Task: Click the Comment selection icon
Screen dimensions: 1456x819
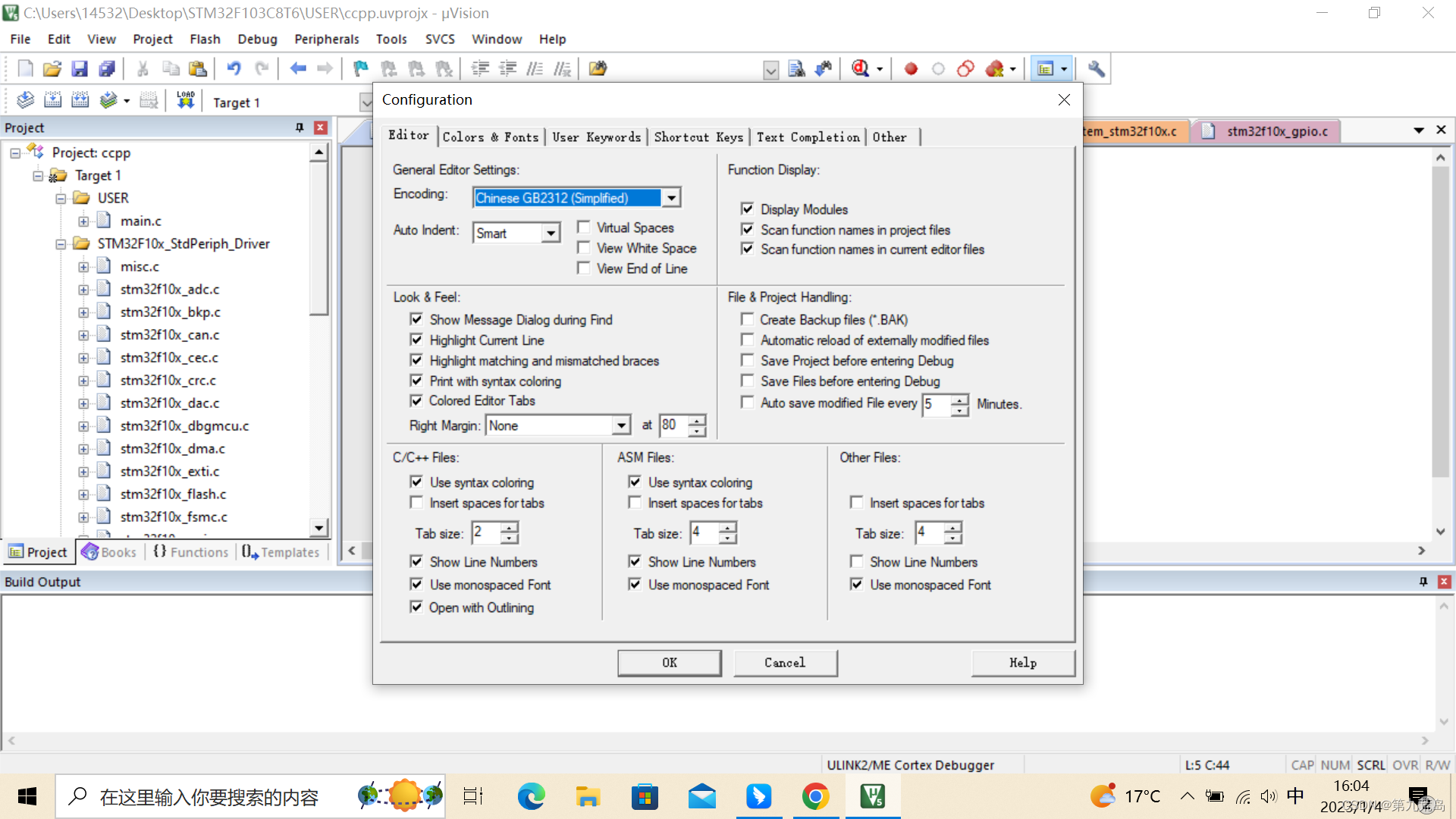Action: tap(535, 69)
